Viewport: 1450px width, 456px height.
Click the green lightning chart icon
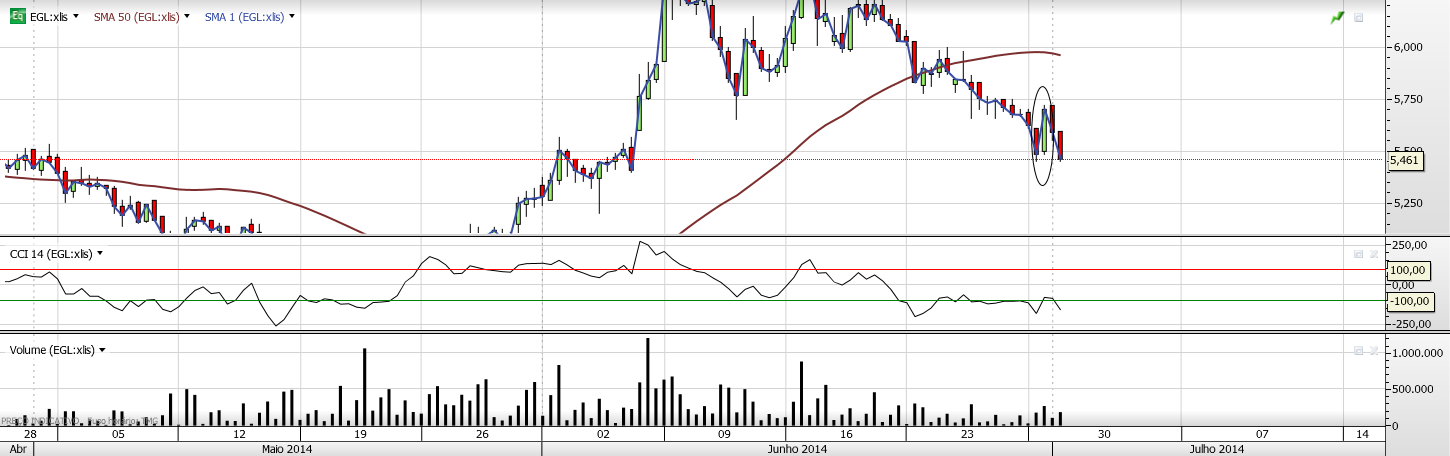coord(1337,17)
